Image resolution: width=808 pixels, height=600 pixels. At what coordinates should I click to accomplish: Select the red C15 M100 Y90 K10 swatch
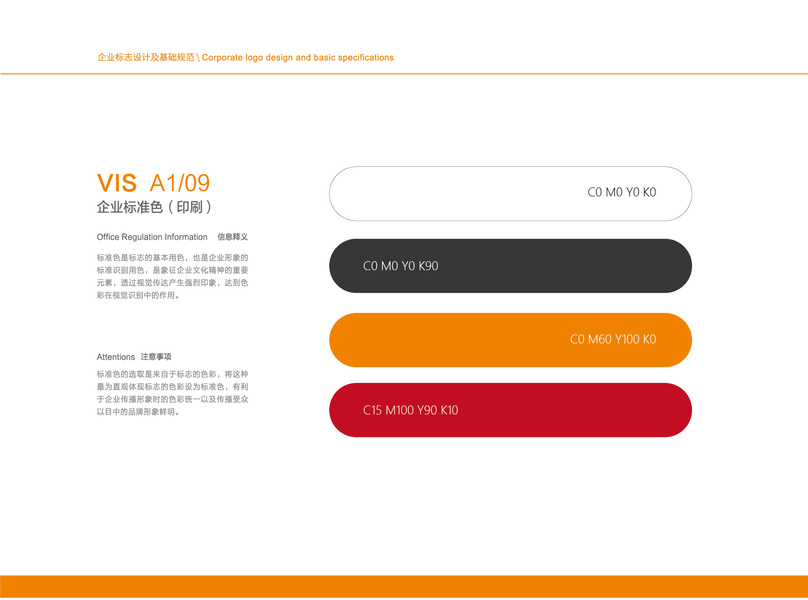pos(510,410)
